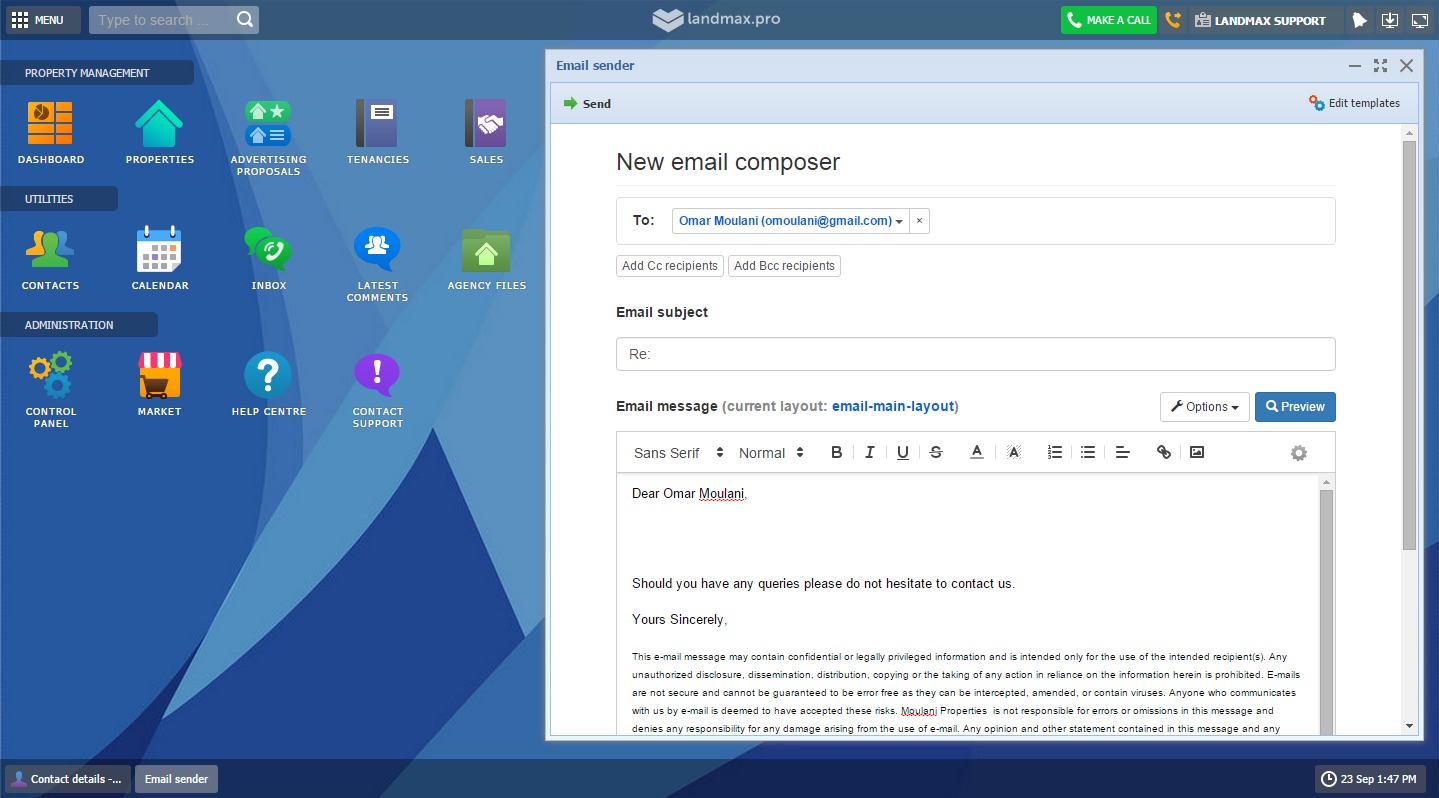Open the editor settings gear
Viewport: 1439px width, 798px height.
pyautogui.click(x=1298, y=452)
